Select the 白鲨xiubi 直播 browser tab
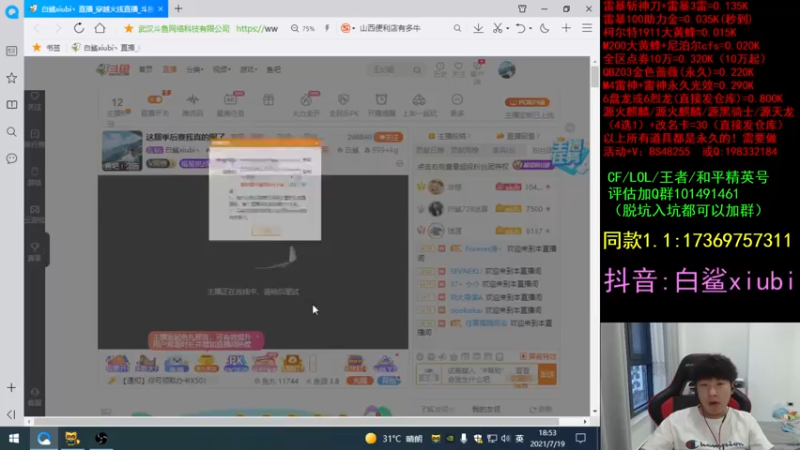Screen dimensions: 800x450 click(96, 9)
